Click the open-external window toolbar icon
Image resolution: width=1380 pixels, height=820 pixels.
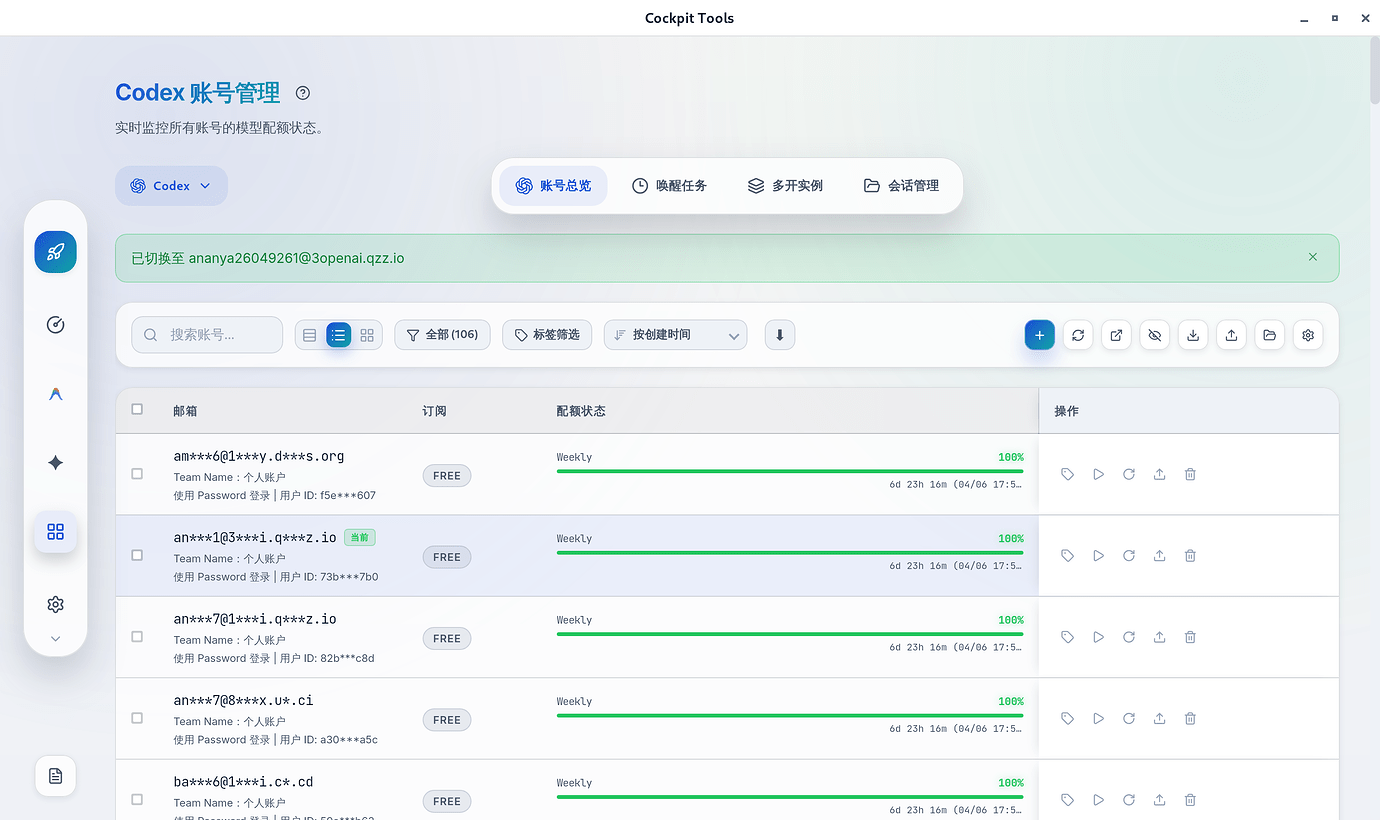pos(1116,335)
